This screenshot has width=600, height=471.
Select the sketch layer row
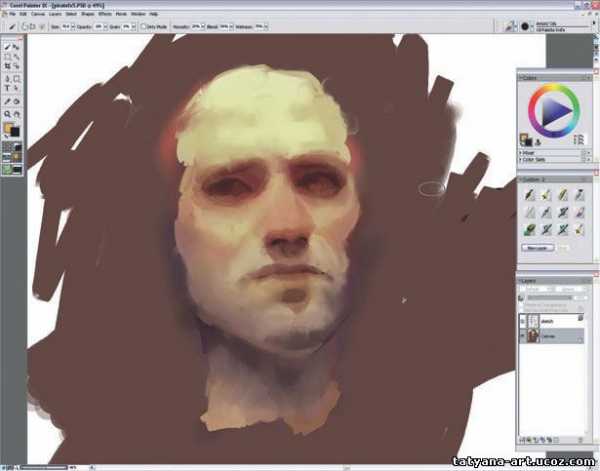[x=551, y=321]
